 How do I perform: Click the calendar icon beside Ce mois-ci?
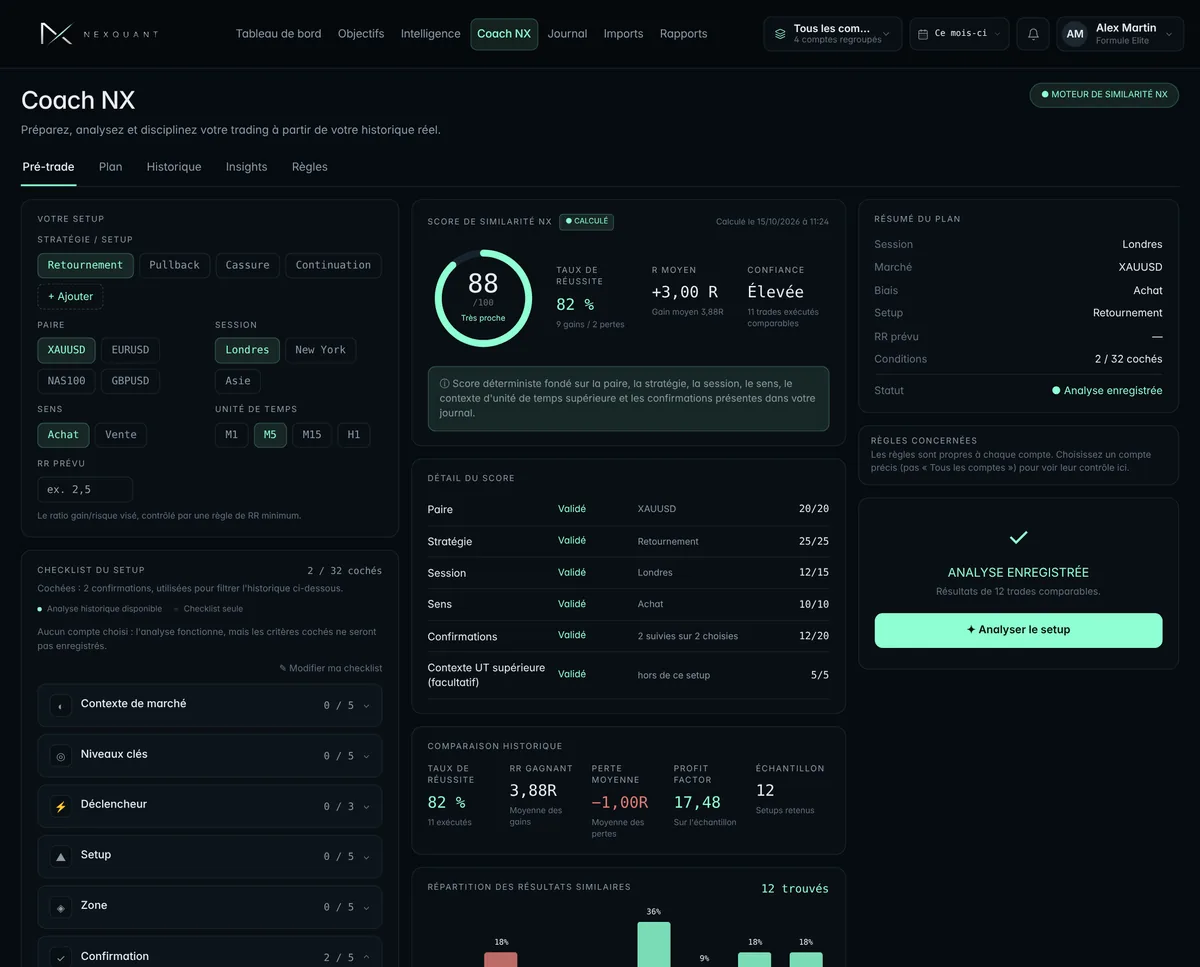tap(923, 34)
